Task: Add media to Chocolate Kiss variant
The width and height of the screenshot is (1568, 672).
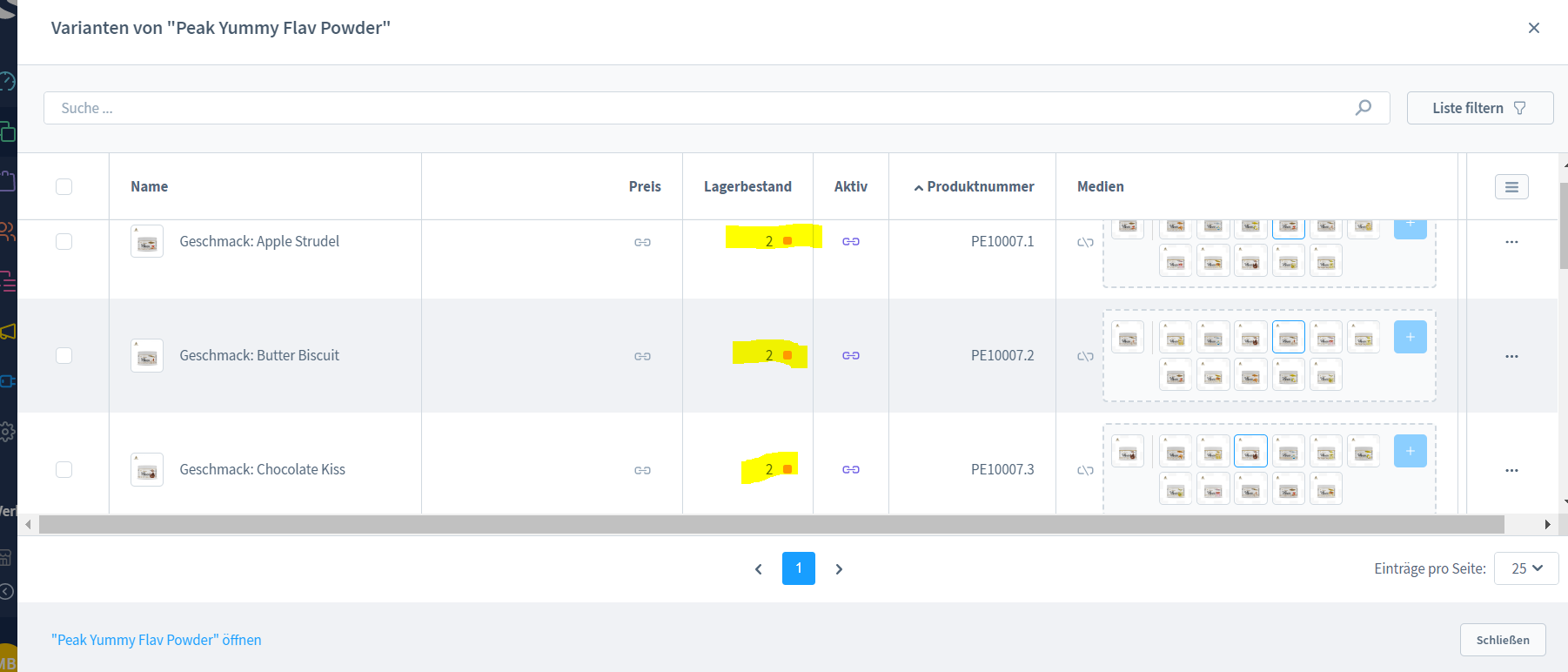Action: coord(1410,451)
